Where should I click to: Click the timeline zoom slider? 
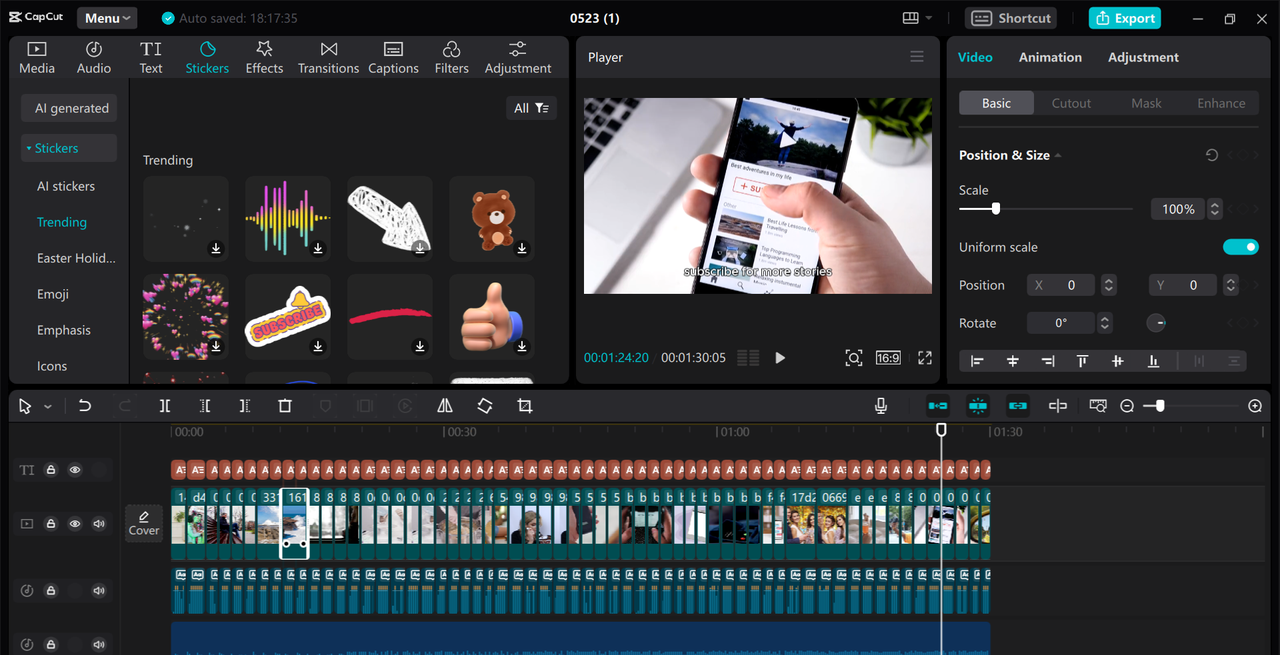coord(1160,406)
